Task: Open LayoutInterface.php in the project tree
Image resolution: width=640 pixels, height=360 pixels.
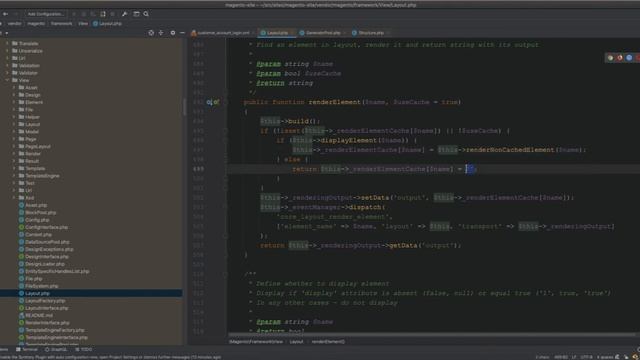Action: [44, 308]
